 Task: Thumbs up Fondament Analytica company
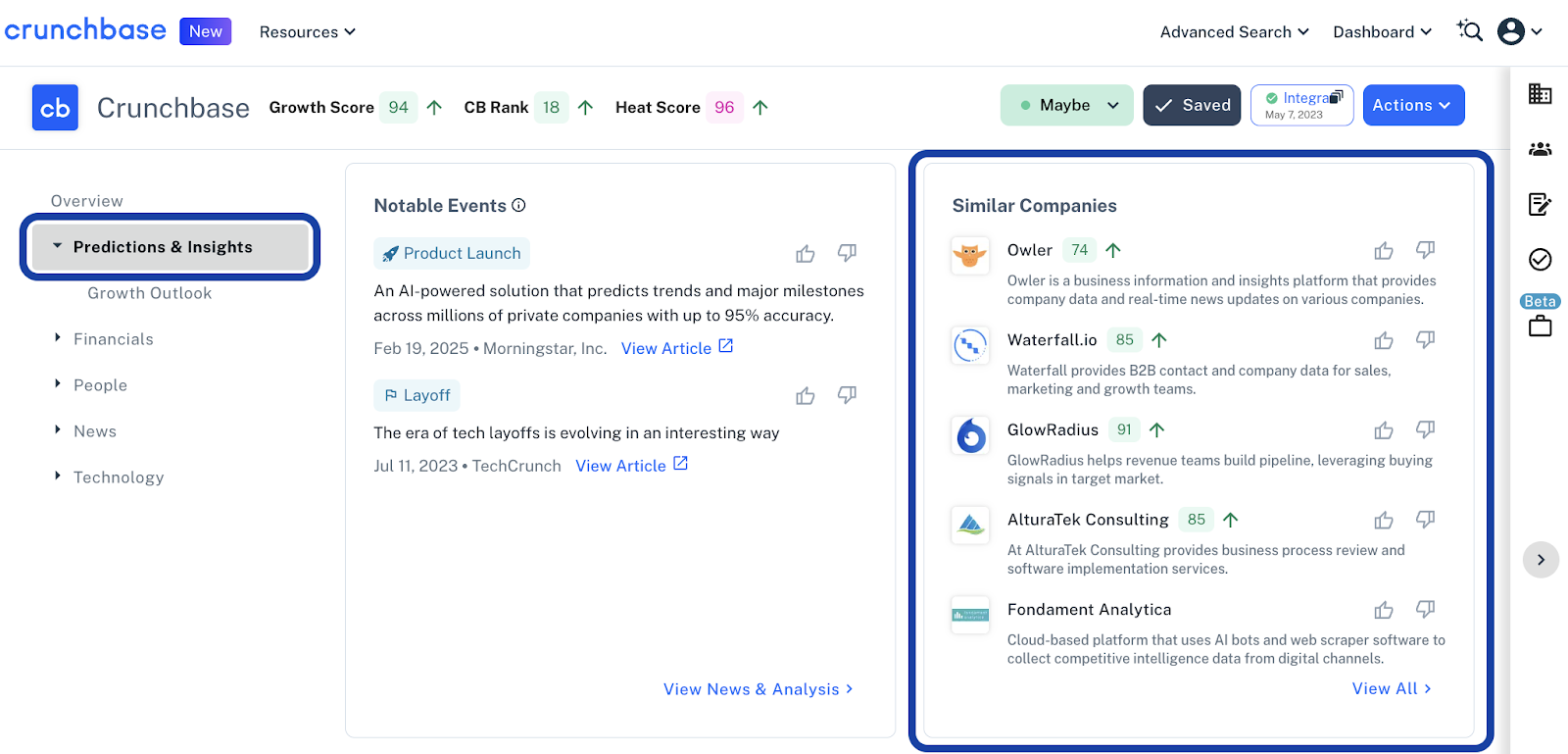pos(1384,610)
